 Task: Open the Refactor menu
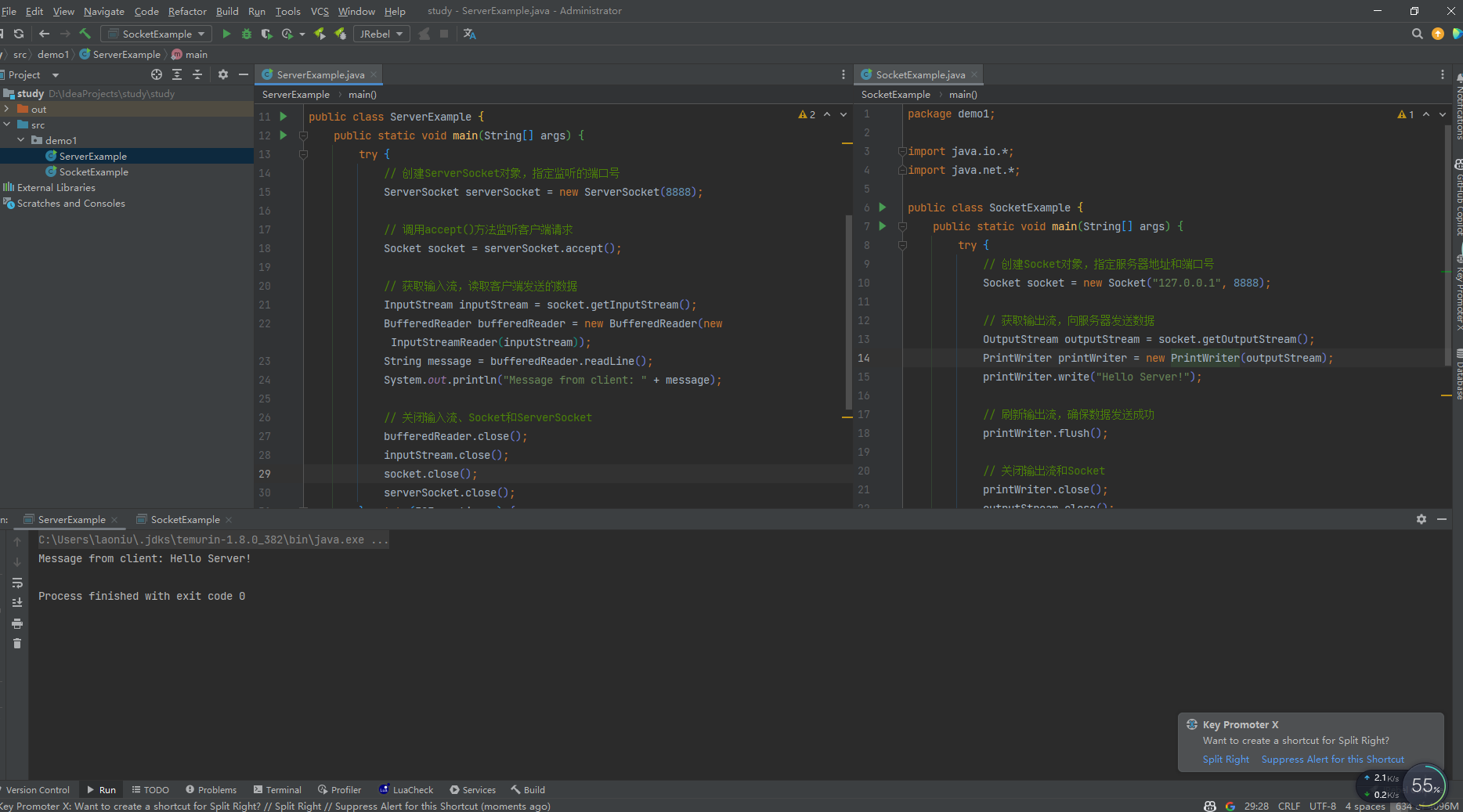point(187,11)
